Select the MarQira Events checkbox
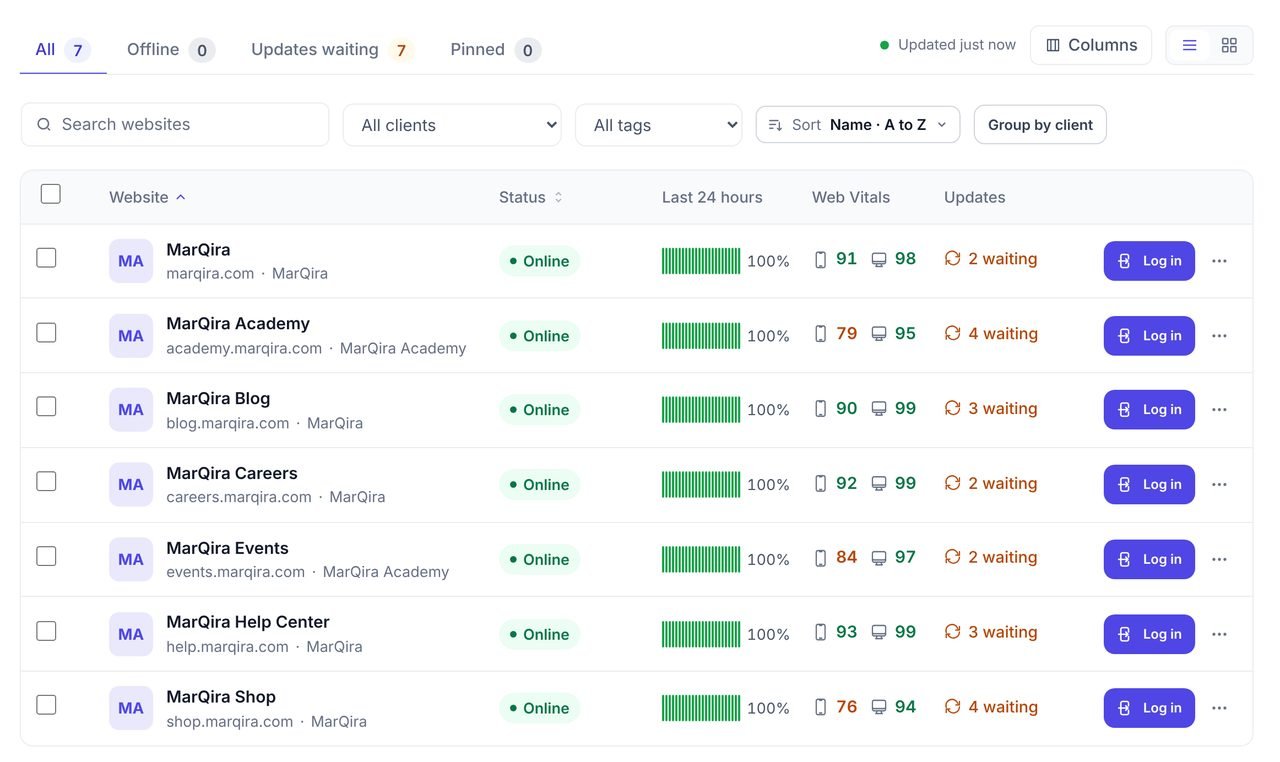Image resolution: width=1280 pixels, height=762 pixels. coord(46,556)
